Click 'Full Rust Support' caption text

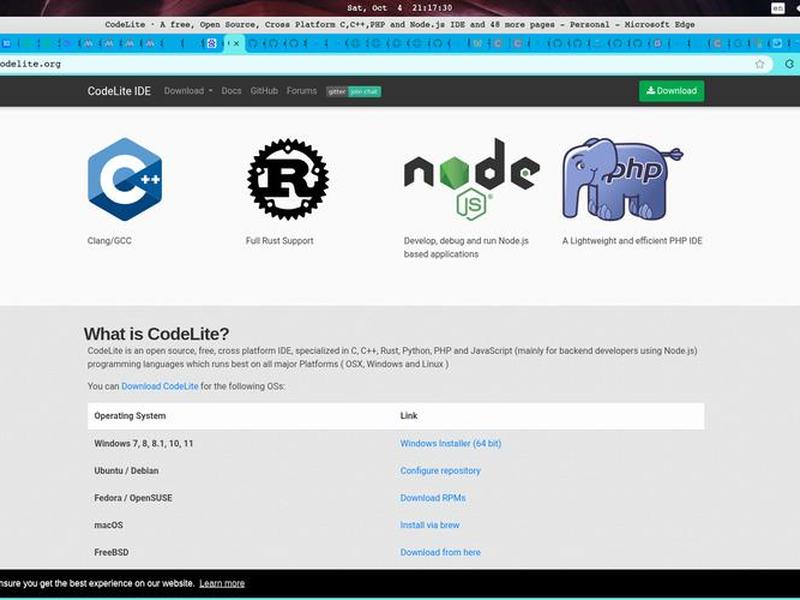click(x=280, y=241)
